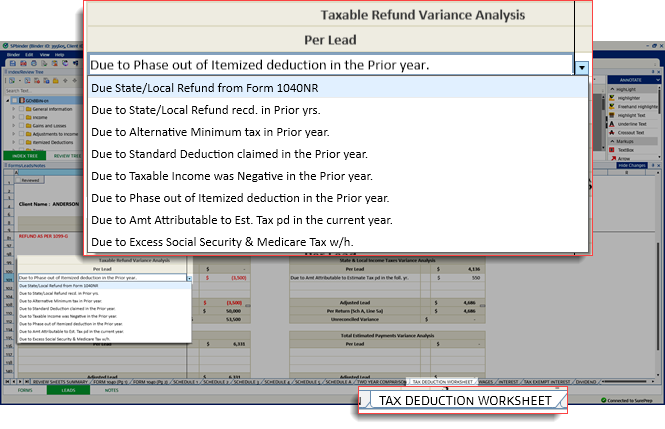
Task: Select the Freehand Highlighter tool
Action: [633, 106]
